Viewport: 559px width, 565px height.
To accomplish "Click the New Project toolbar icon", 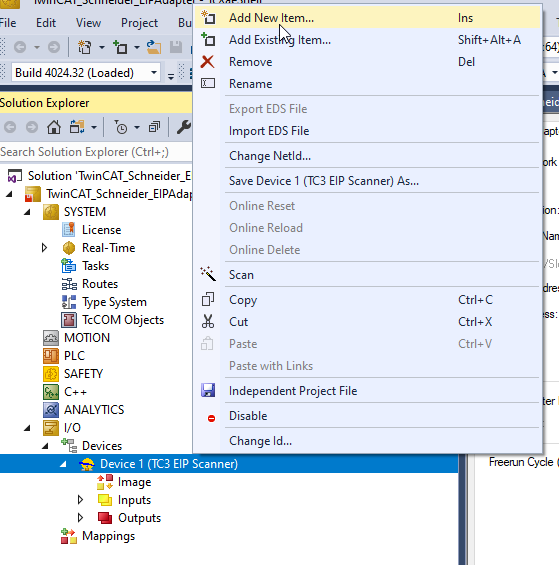I will click(85, 47).
